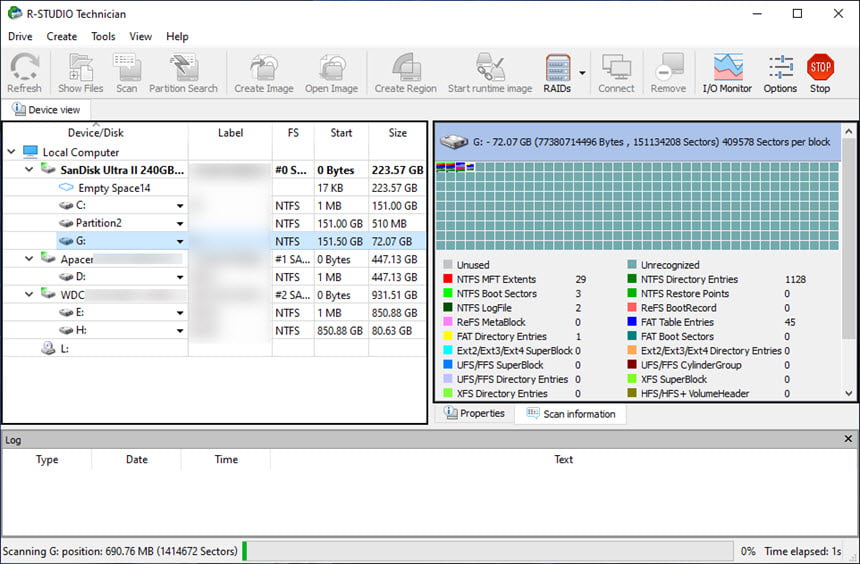Click the Time elapsed status text
Screen dimensions: 860x564
coord(803,551)
